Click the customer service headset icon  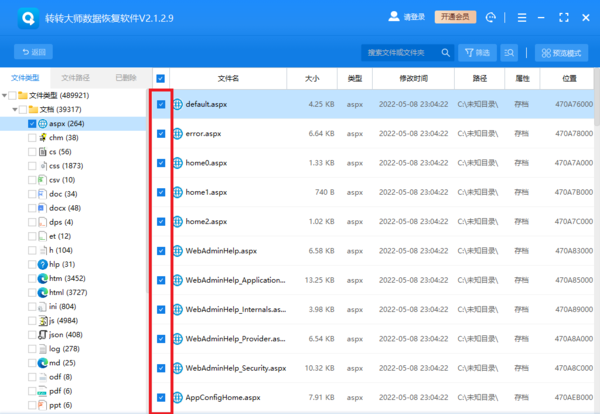[491, 17]
